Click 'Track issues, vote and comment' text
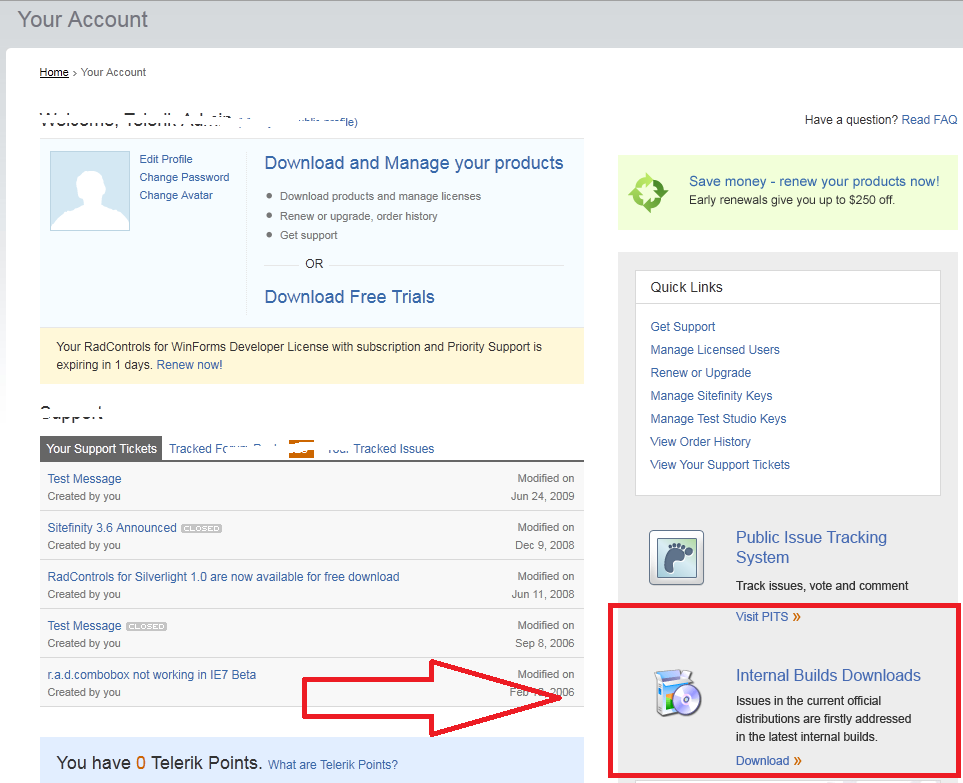Viewport: 963px width, 783px height. tap(822, 586)
